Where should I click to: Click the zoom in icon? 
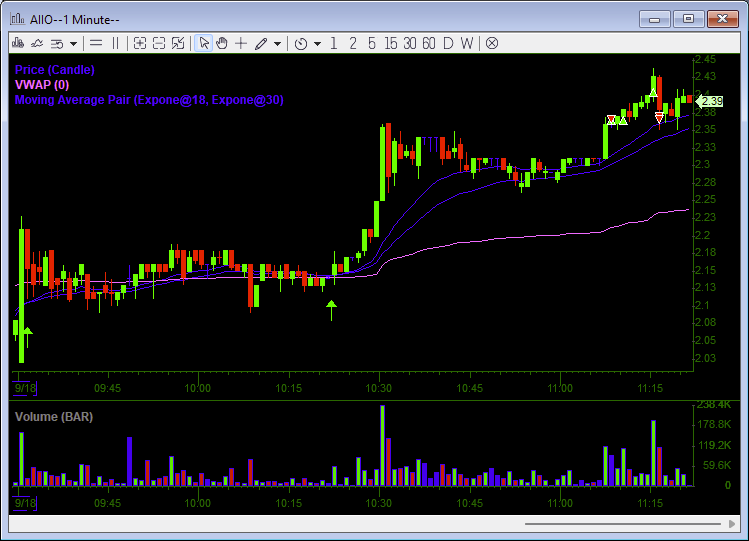[139, 43]
